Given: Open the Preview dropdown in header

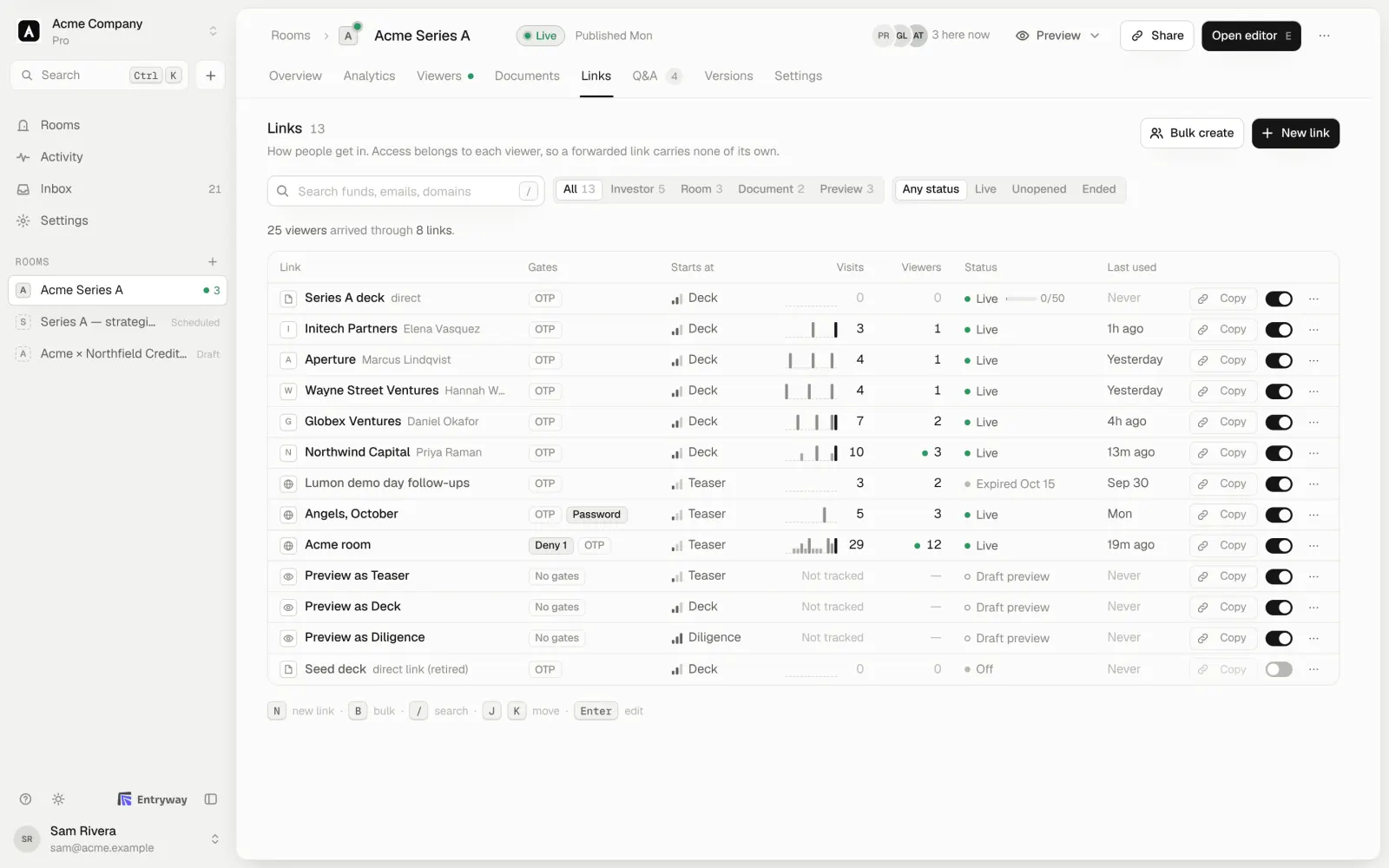Looking at the screenshot, I should pos(1057,36).
